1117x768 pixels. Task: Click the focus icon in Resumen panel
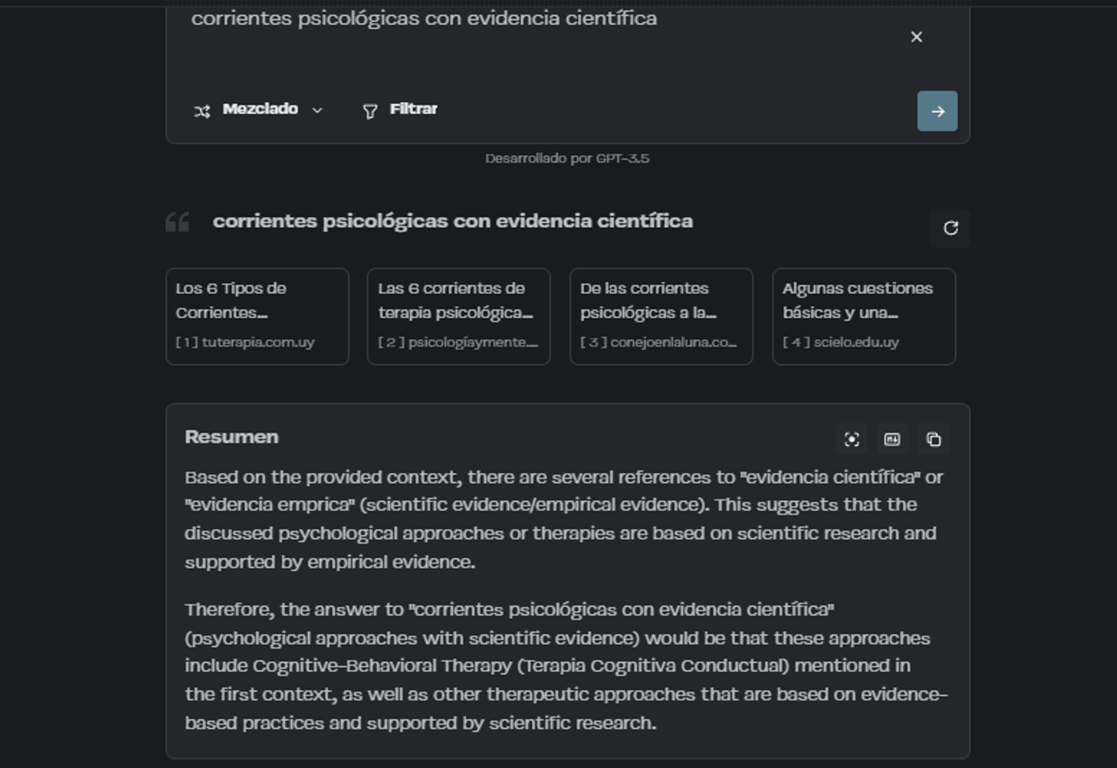(x=852, y=439)
